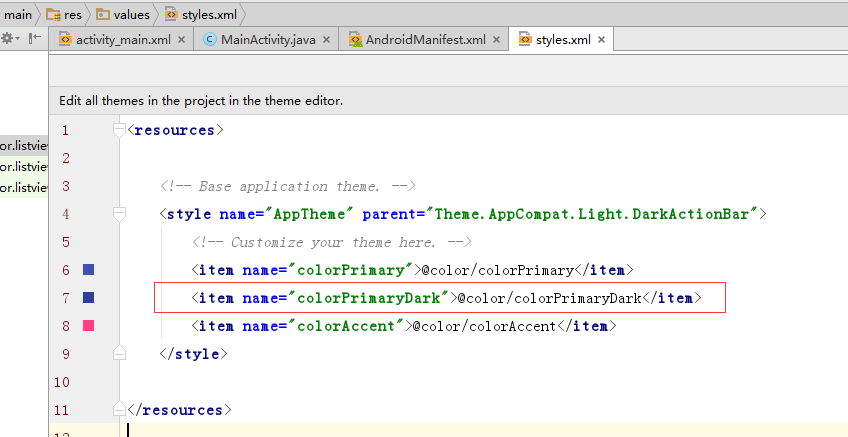Open the colorPrimaryDark gutter color swatch
Image resolution: width=848 pixels, height=437 pixels.
pyautogui.click(x=89, y=297)
